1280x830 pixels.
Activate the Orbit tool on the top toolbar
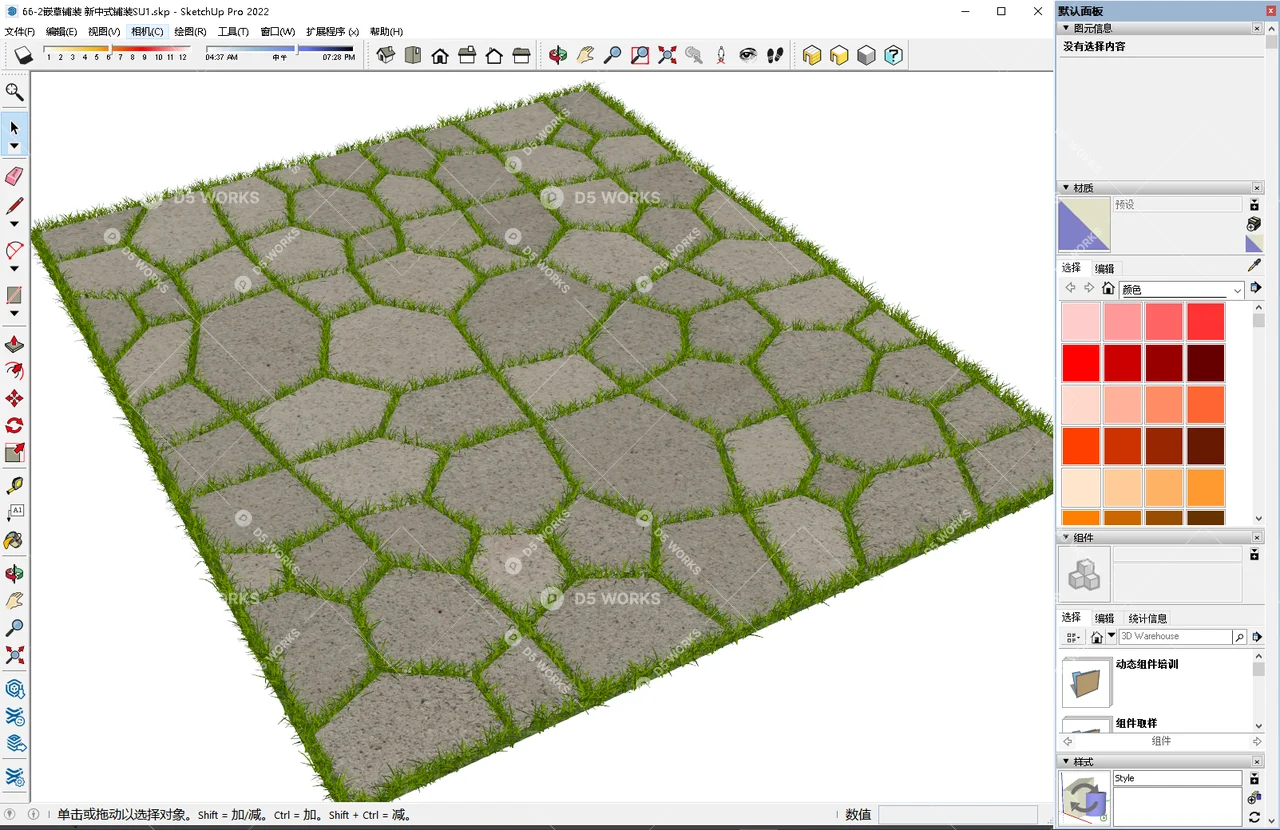pyautogui.click(x=557, y=55)
